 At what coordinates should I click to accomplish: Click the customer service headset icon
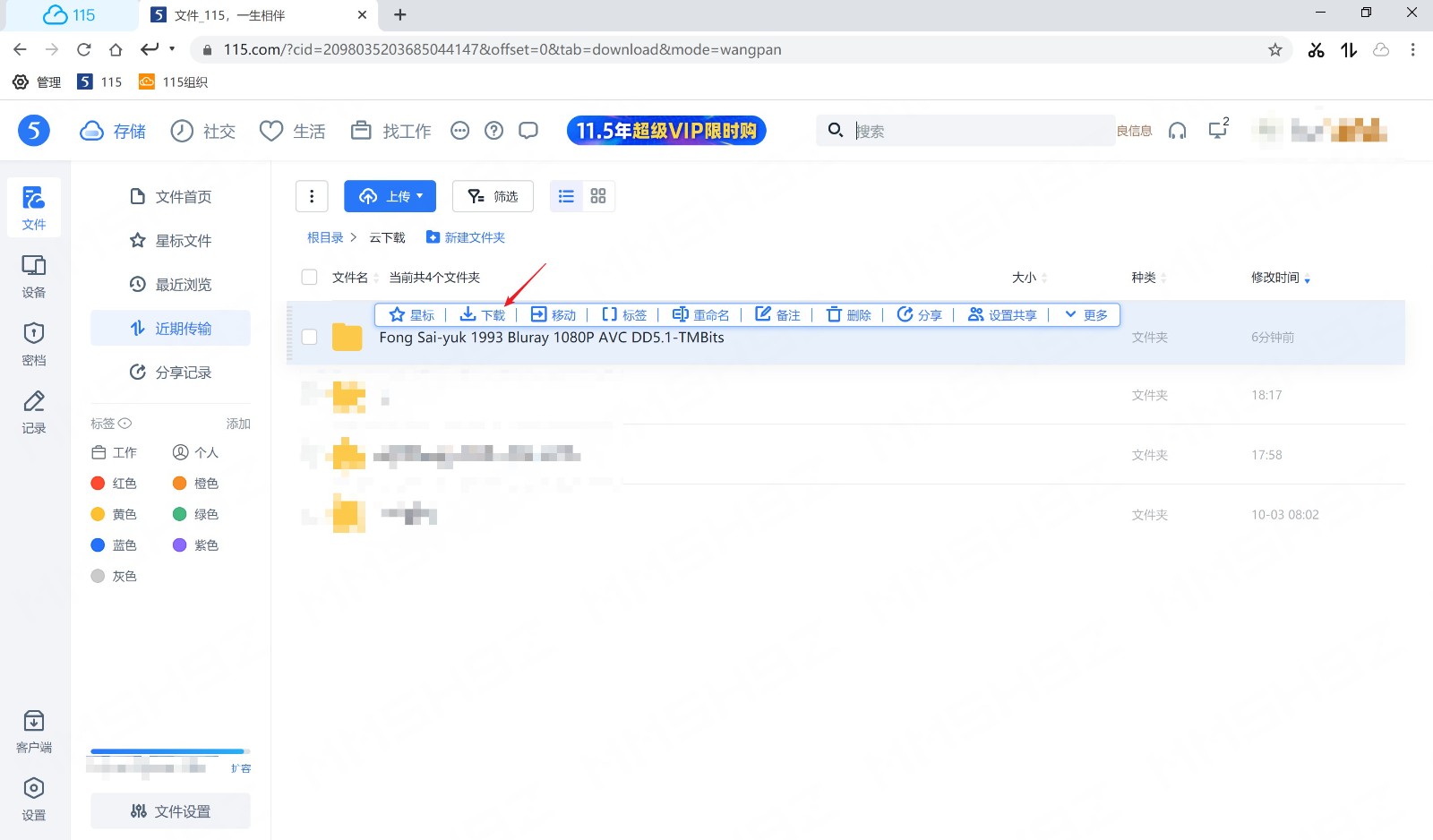1177,131
